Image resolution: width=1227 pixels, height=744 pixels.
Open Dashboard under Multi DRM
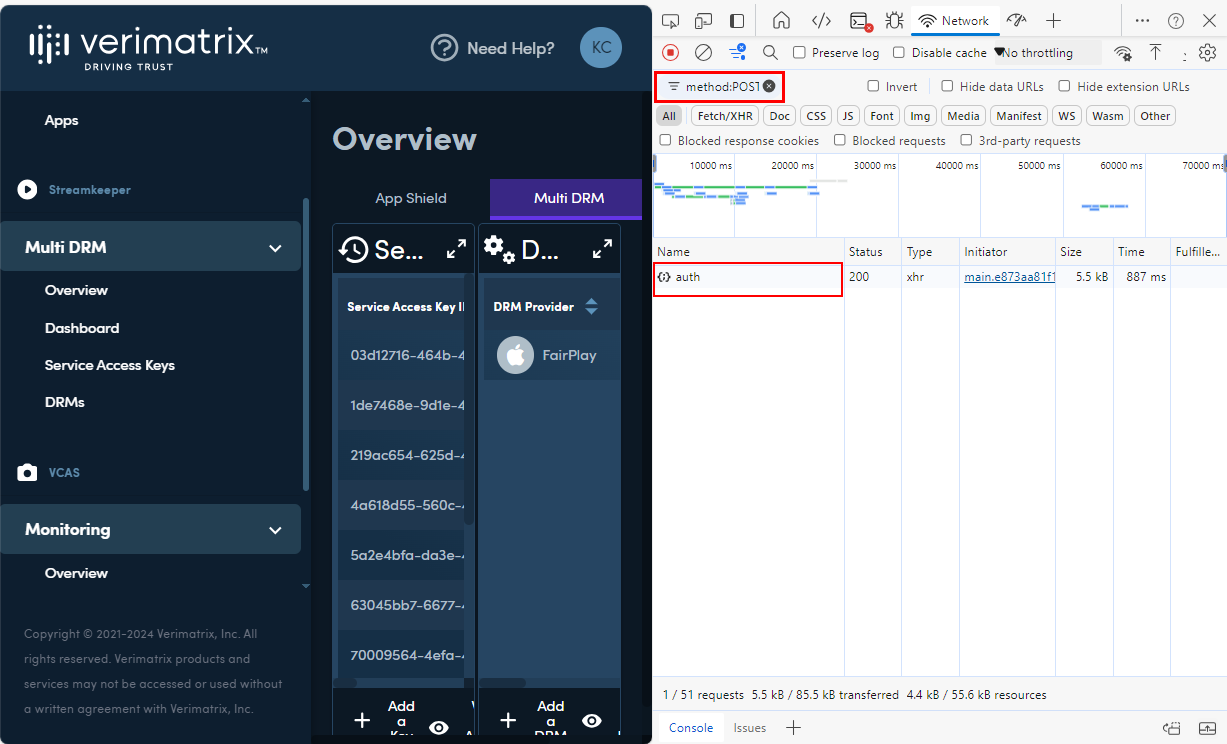coord(82,328)
